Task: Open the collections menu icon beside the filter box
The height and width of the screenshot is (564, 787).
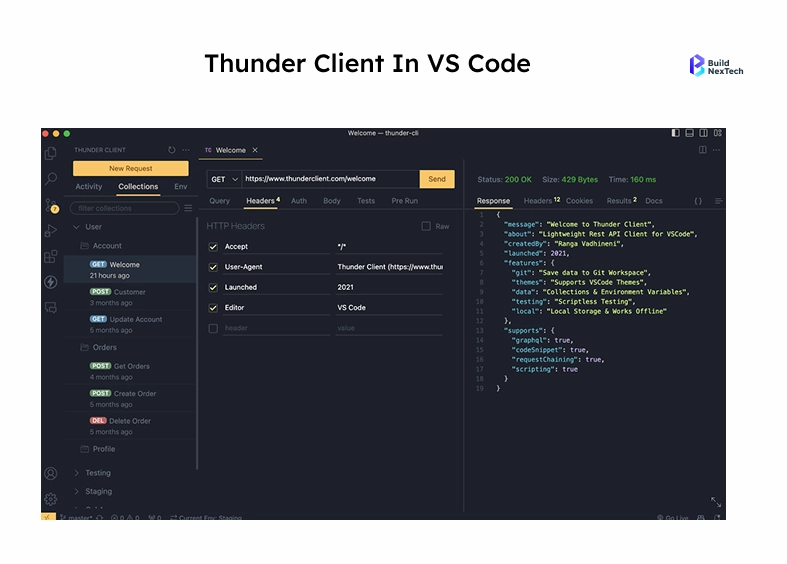Action: click(188, 208)
